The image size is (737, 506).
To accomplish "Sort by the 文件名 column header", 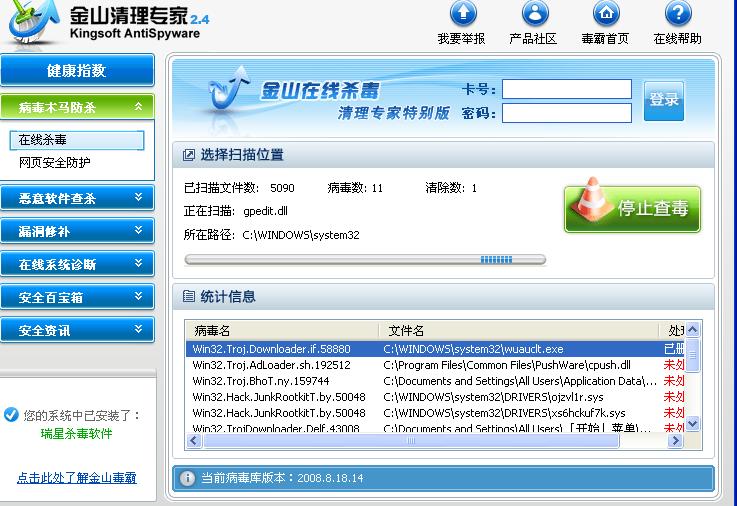I will 519,331.
